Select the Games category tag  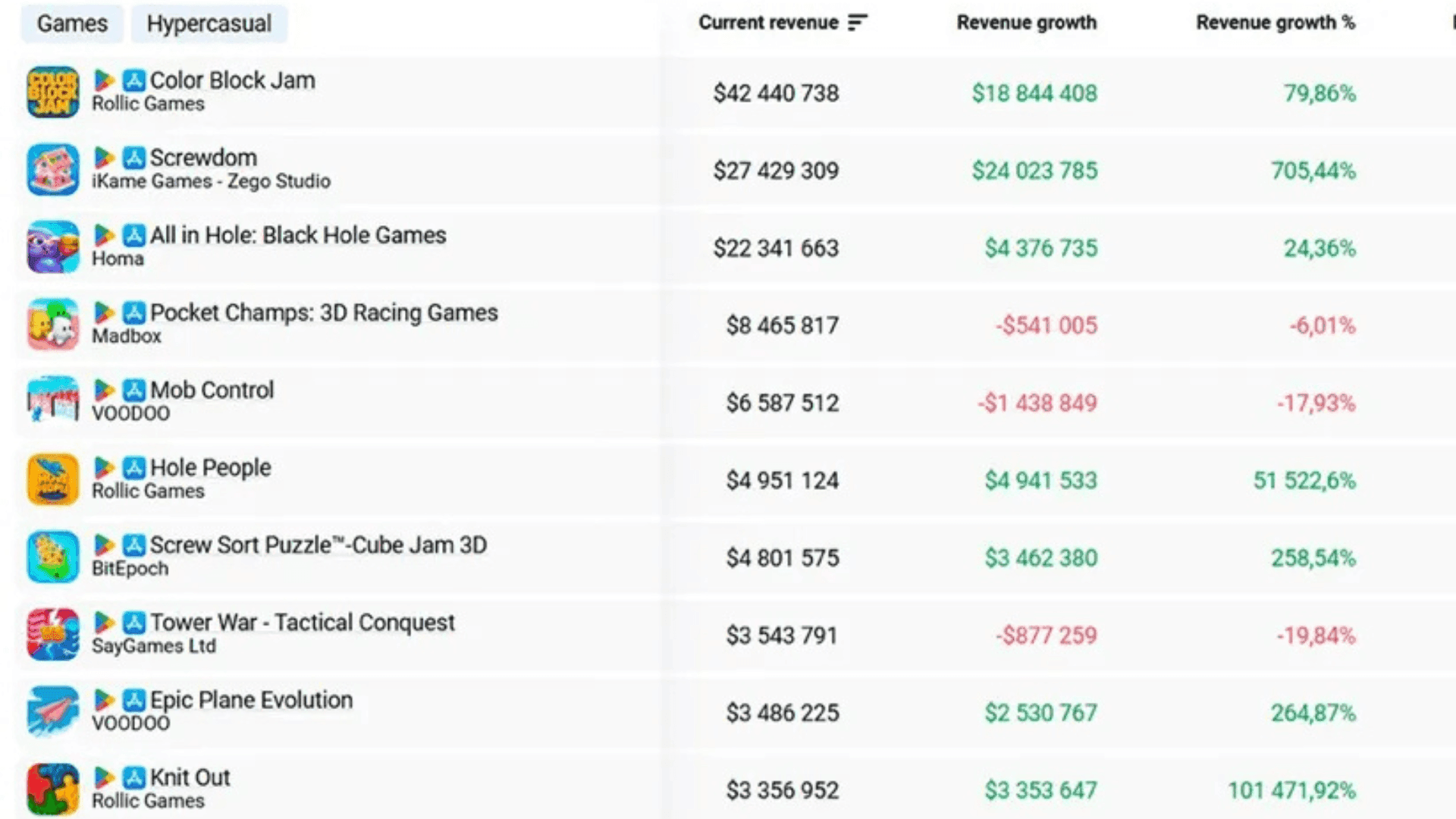click(72, 24)
